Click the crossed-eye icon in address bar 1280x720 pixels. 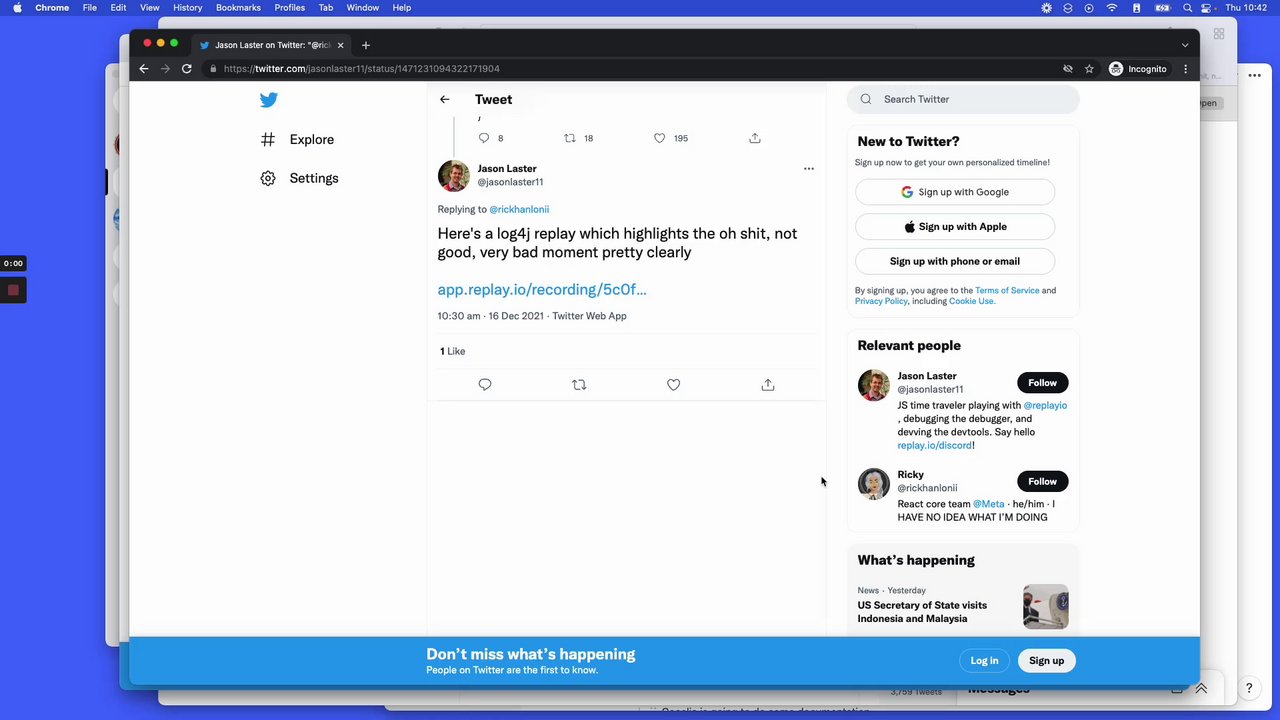[1068, 69]
